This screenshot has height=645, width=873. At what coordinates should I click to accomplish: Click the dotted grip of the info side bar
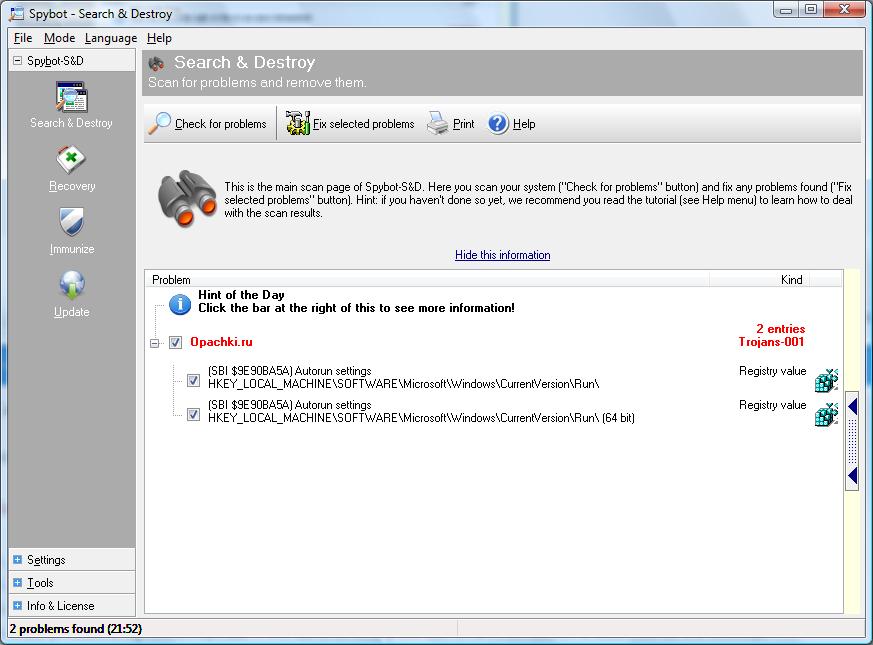(852, 441)
